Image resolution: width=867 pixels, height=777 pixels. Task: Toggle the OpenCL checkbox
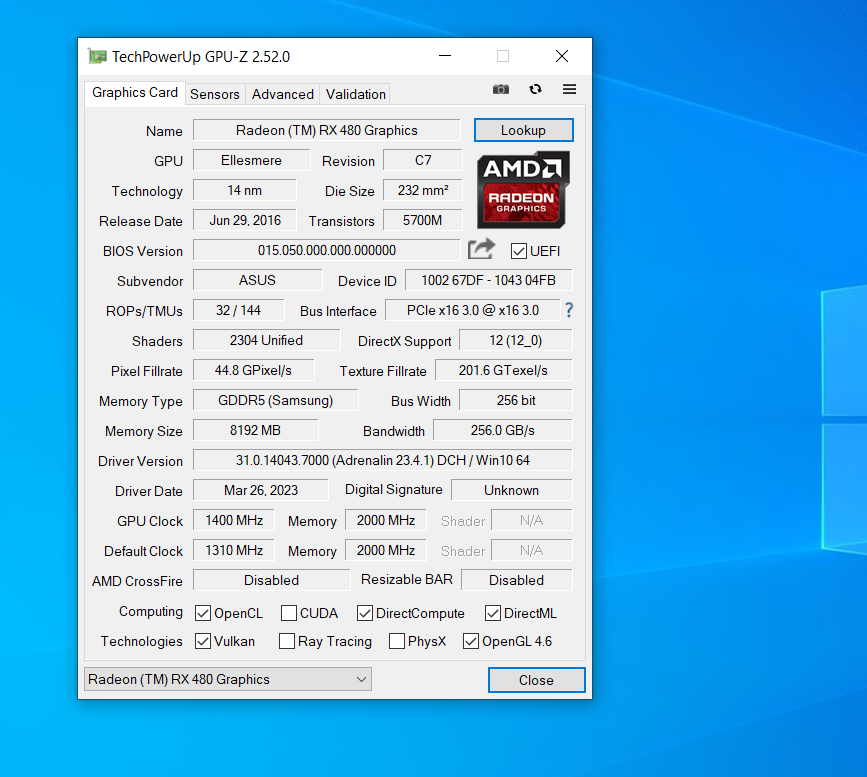[x=203, y=613]
